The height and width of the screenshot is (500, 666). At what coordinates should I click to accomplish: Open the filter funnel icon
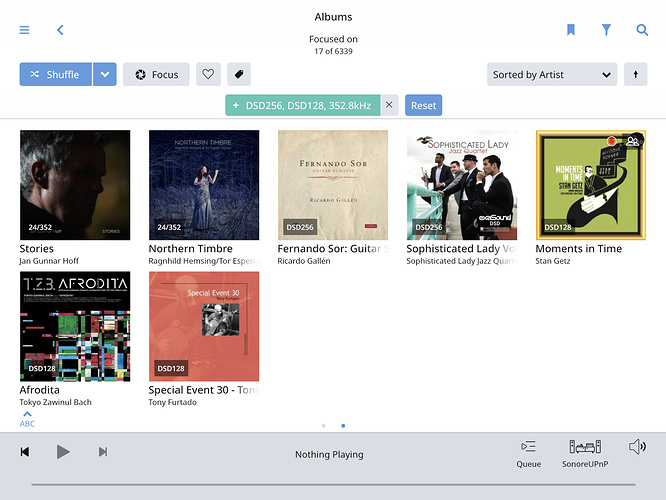pos(606,30)
